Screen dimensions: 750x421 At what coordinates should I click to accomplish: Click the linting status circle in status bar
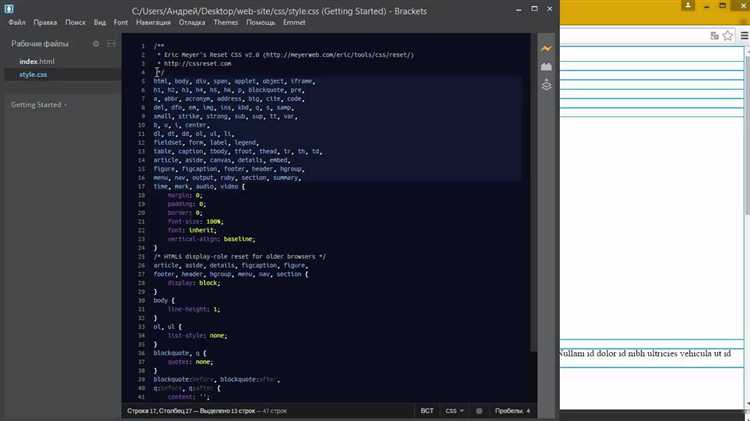point(479,411)
